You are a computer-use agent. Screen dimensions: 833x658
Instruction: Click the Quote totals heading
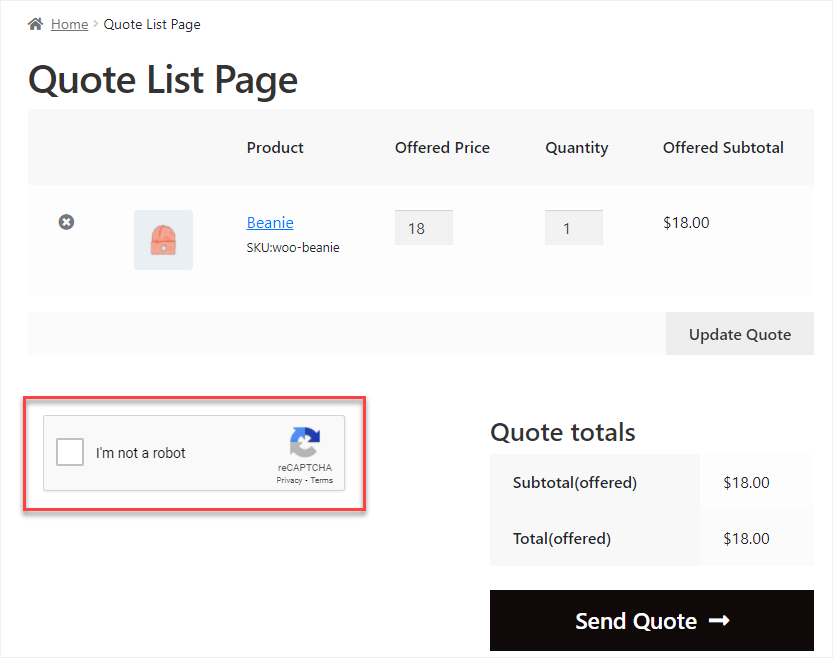(x=563, y=432)
